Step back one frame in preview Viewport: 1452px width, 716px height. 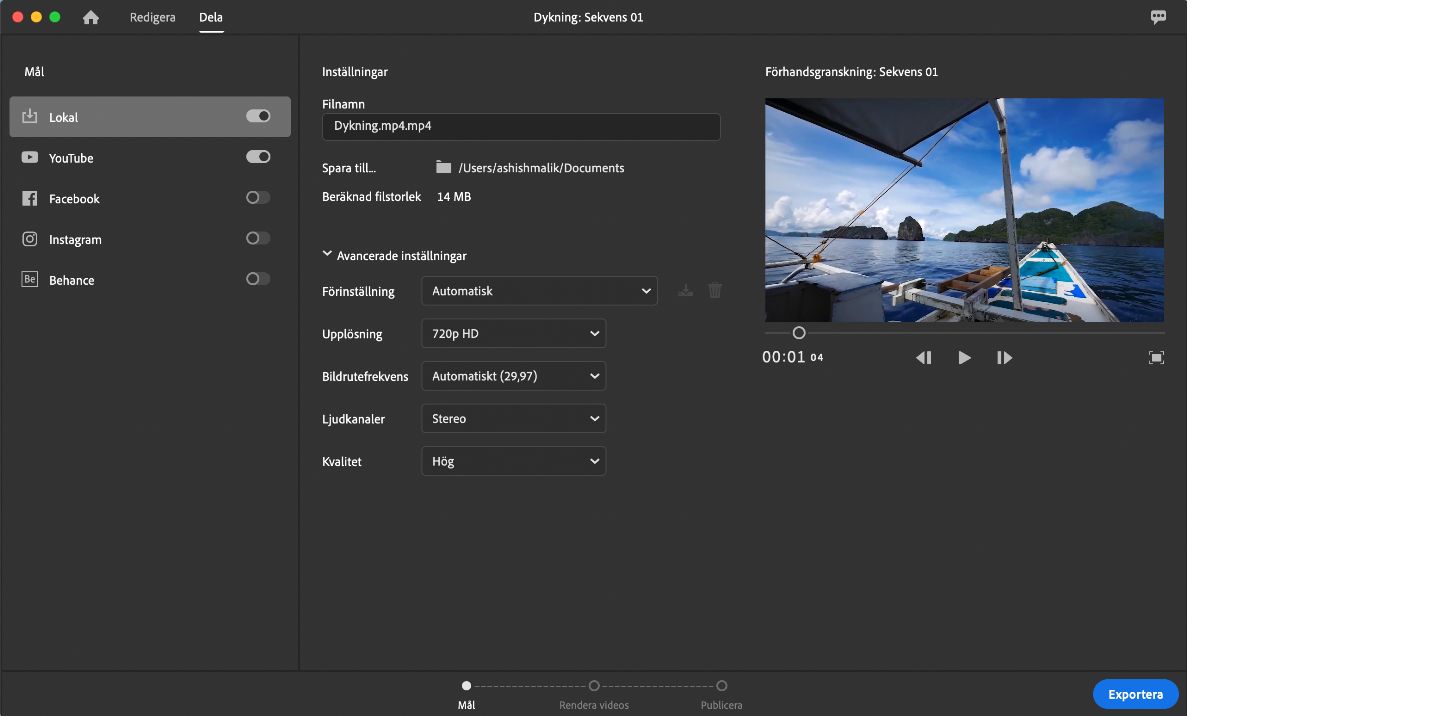pyautogui.click(x=923, y=358)
